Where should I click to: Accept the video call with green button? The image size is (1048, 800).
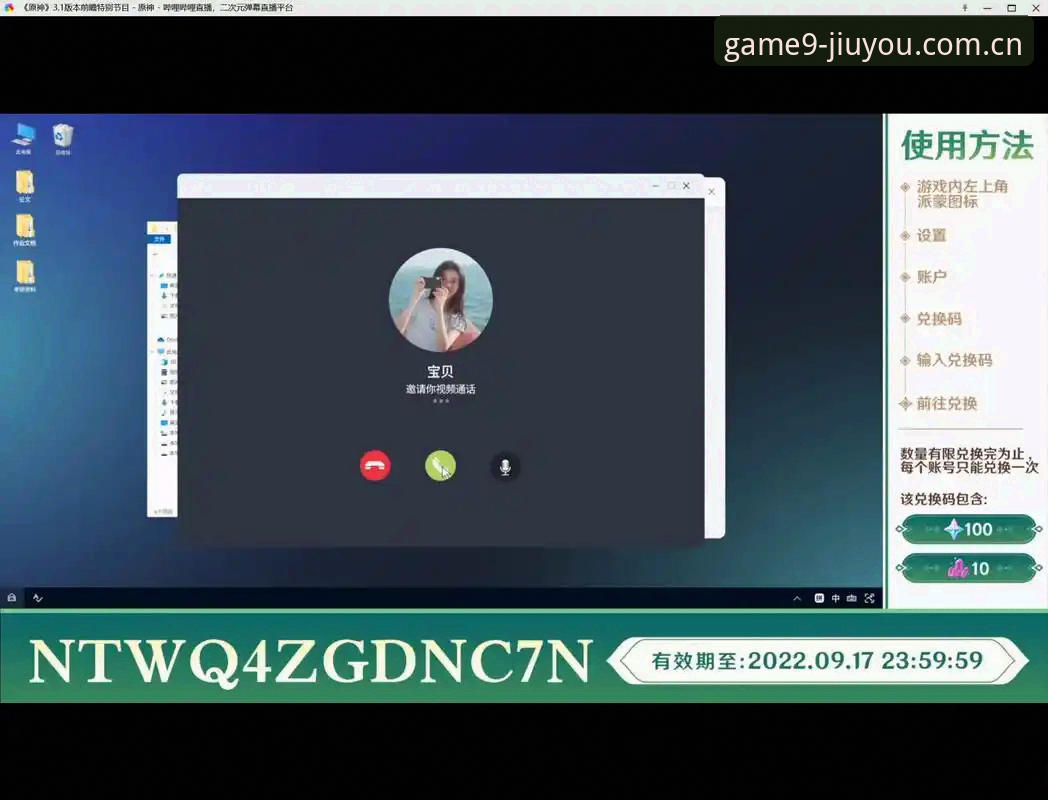click(440, 466)
